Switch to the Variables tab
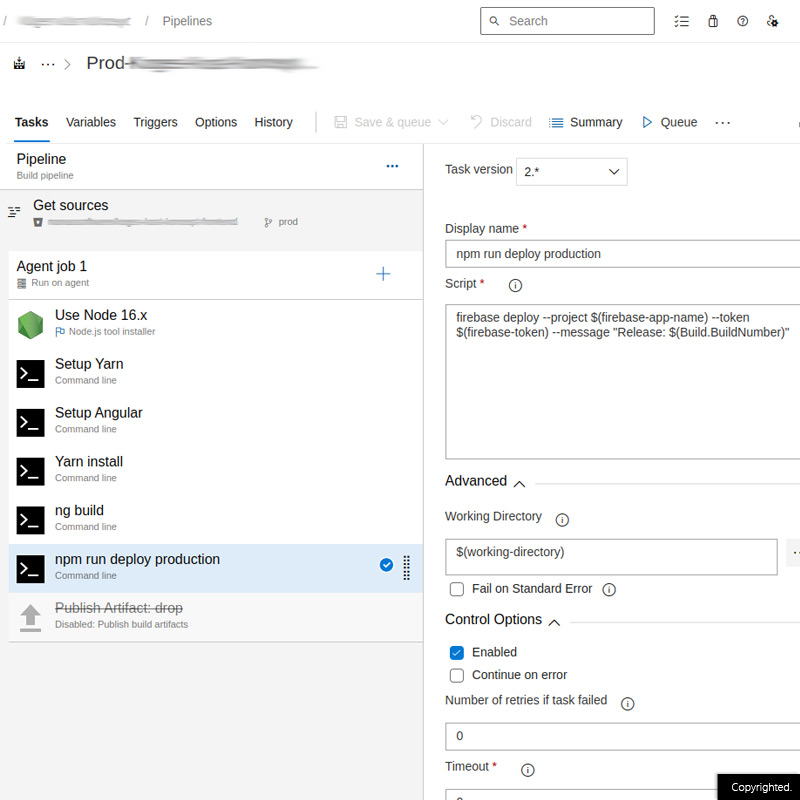Image resolution: width=800 pixels, height=800 pixels. pyautogui.click(x=91, y=122)
